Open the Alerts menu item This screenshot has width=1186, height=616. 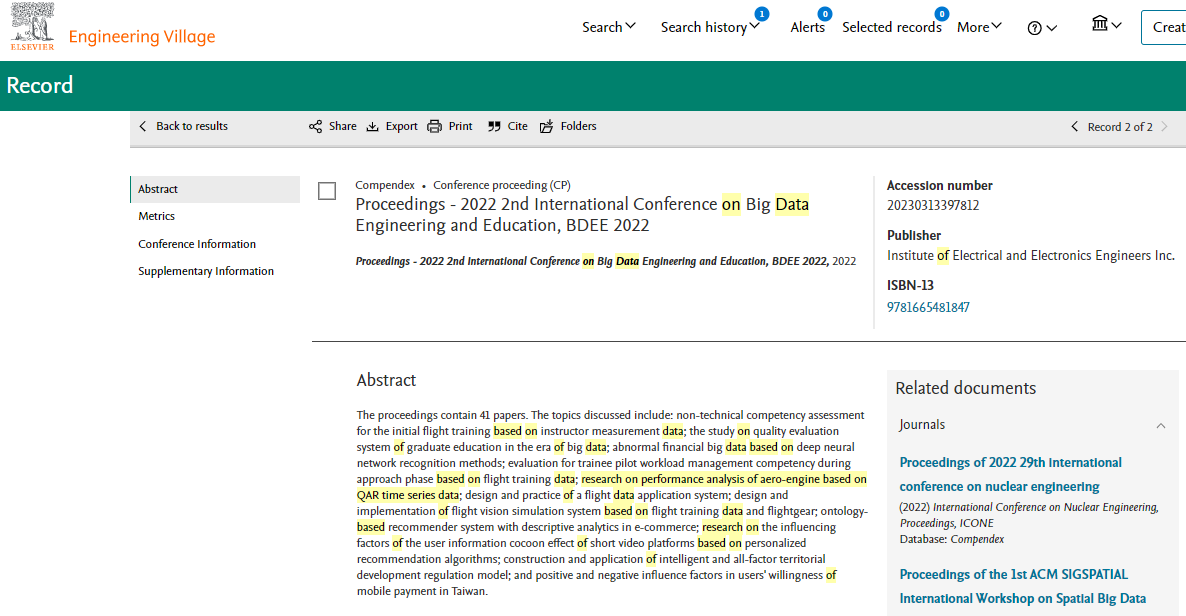click(x=808, y=27)
